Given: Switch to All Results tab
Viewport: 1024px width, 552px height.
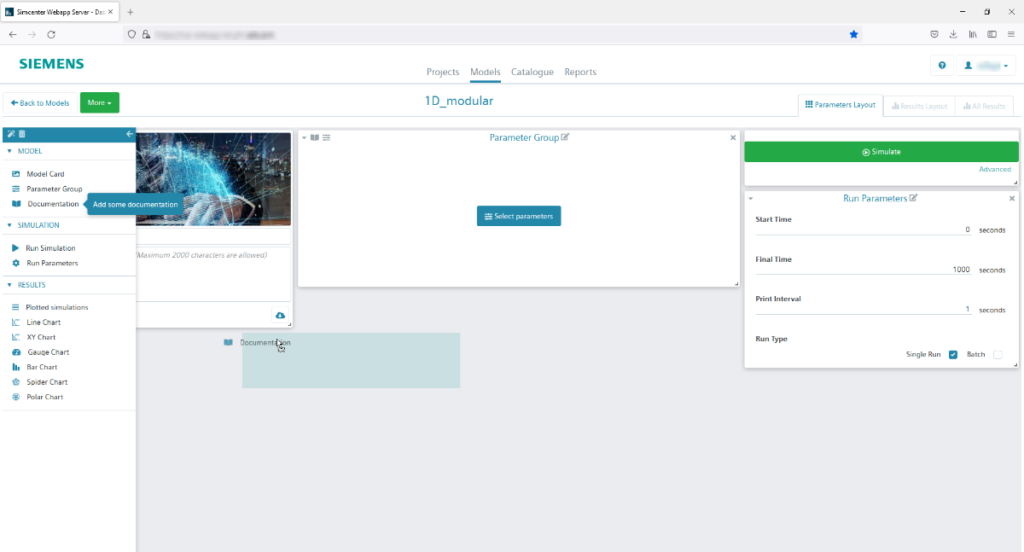Looking at the screenshot, I should [984, 106].
